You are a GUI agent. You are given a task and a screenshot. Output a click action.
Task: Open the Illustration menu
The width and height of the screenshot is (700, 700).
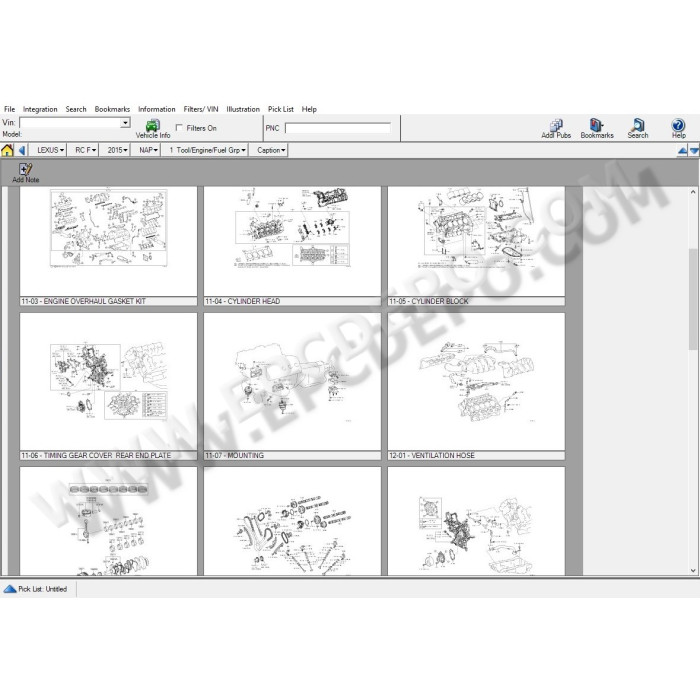[x=243, y=109]
